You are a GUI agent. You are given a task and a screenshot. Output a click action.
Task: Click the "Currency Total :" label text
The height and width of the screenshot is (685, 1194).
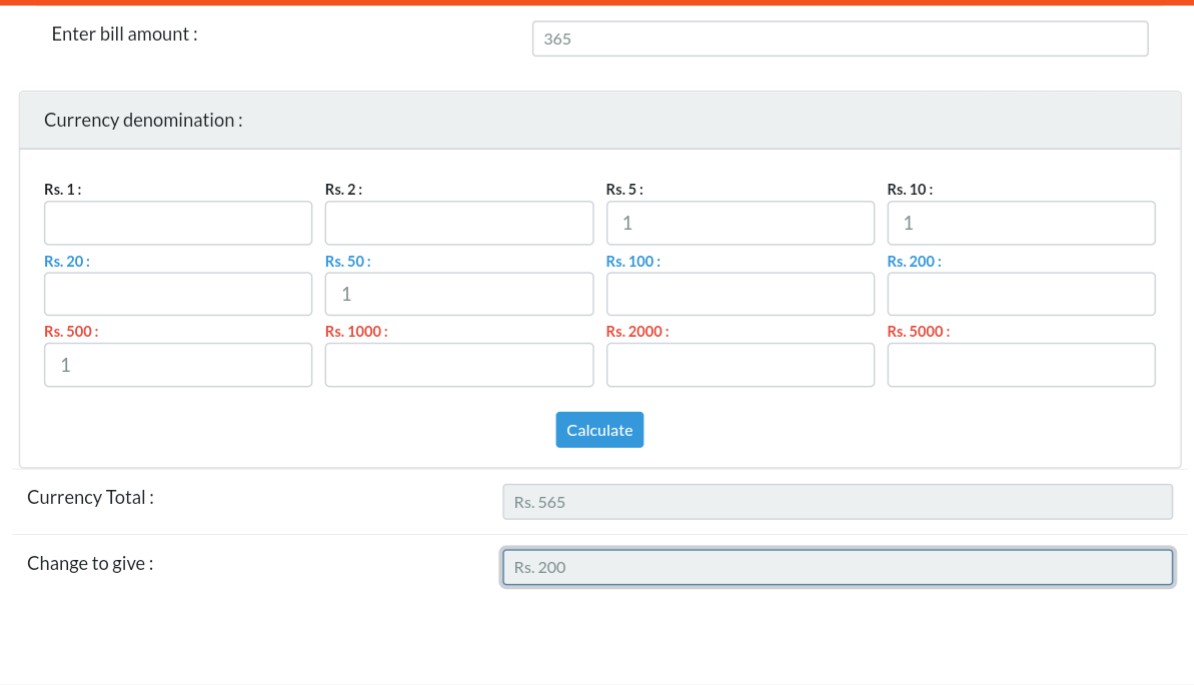[91, 497]
